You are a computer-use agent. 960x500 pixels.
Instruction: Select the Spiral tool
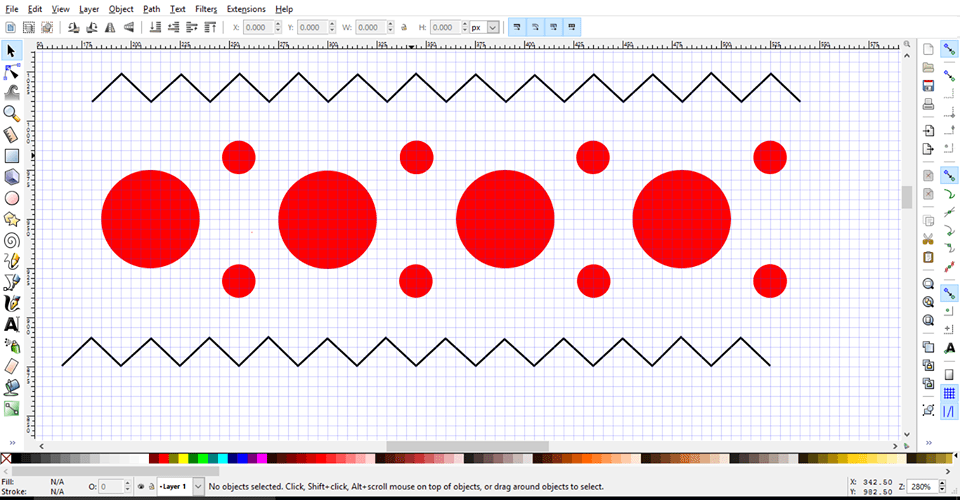coord(11,241)
